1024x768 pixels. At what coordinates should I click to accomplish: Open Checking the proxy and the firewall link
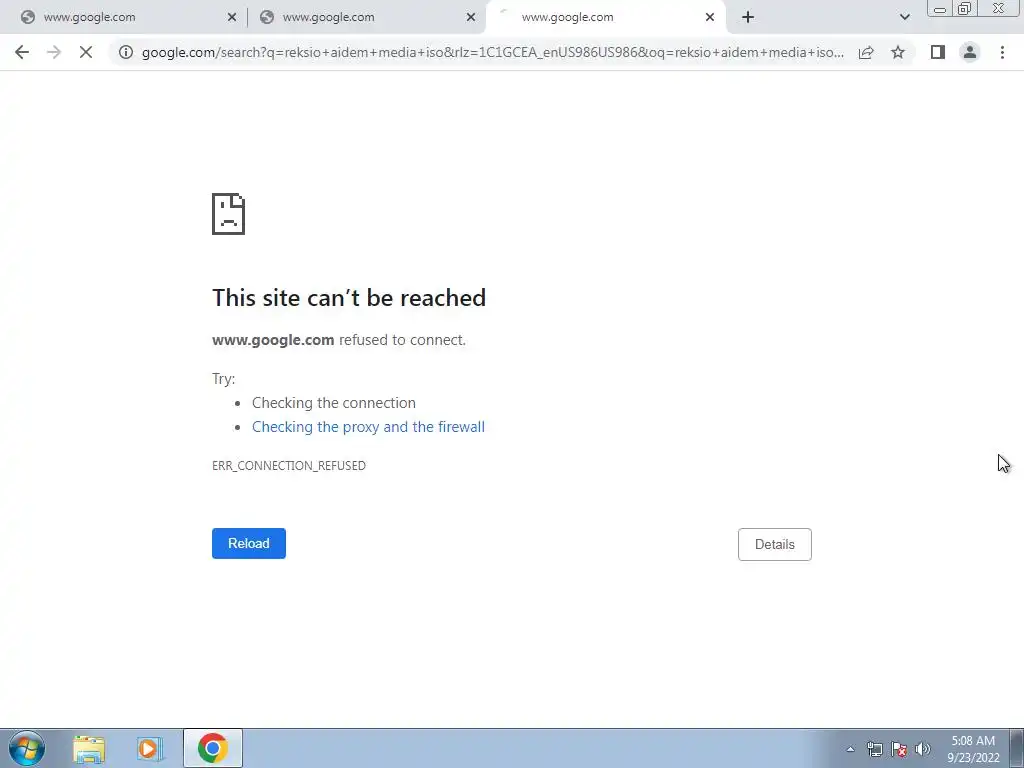(368, 426)
